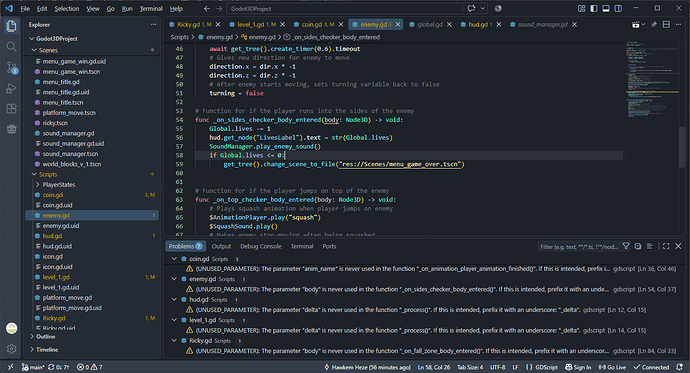This screenshot has width=690, height=373.
Task: Open sound_manager.gd in Explorer
Action: click(68, 133)
